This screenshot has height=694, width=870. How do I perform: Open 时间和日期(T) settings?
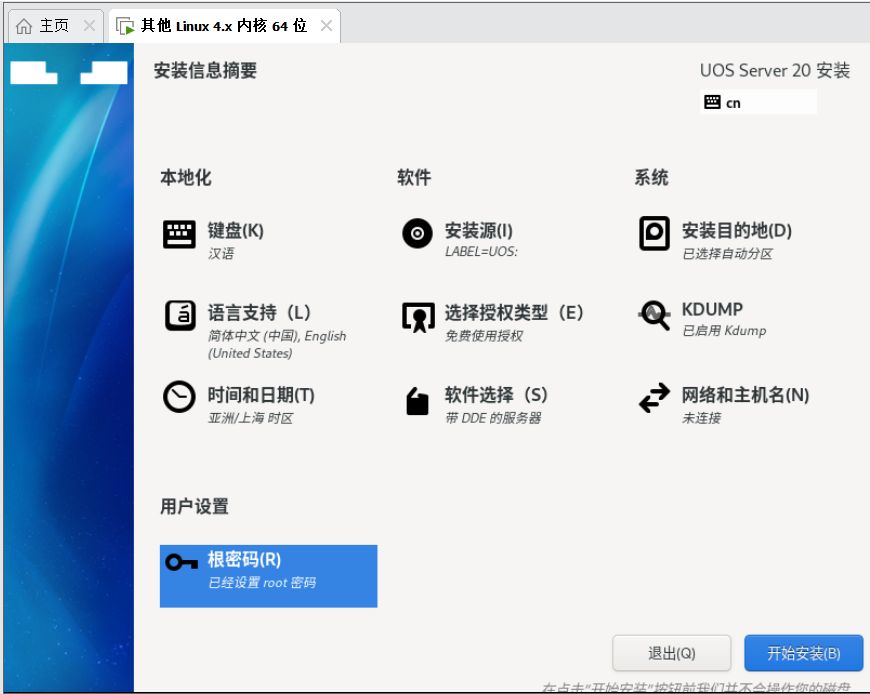pyautogui.click(x=261, y=395)
